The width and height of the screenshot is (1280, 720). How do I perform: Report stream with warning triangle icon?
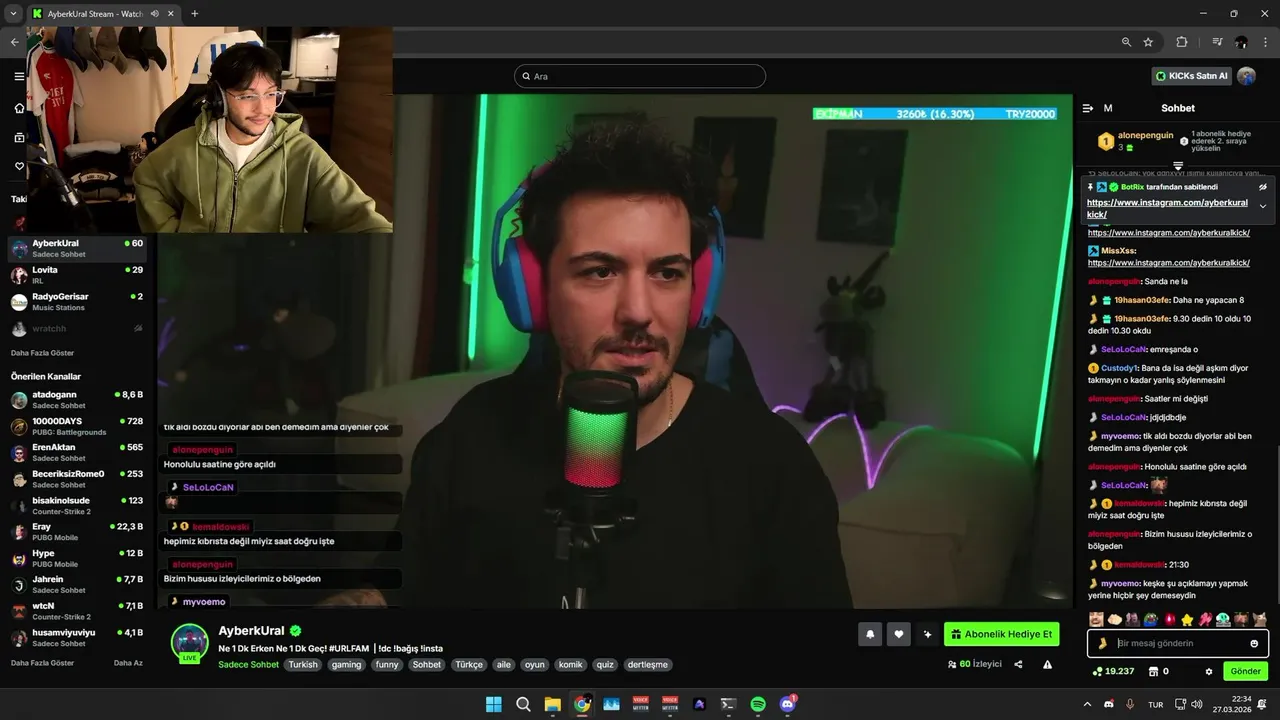coord(1047,664)
